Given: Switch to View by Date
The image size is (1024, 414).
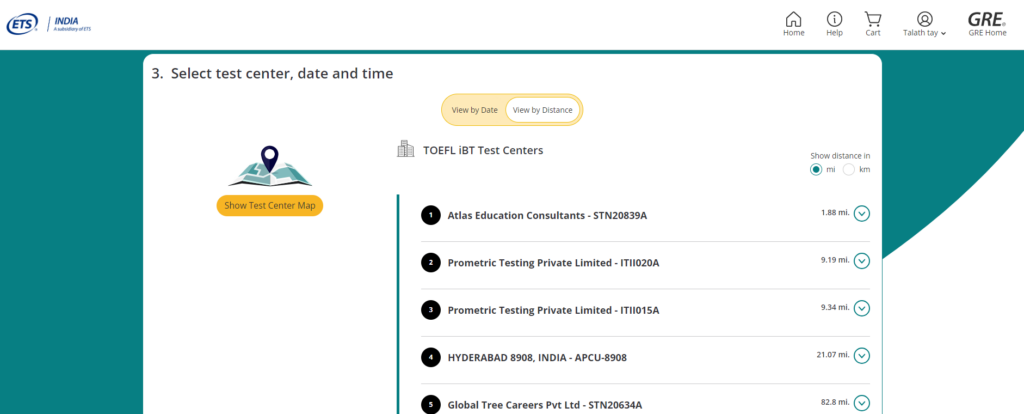Looking at the screenshot, I should pyautogui.click(x=475, y=110).
